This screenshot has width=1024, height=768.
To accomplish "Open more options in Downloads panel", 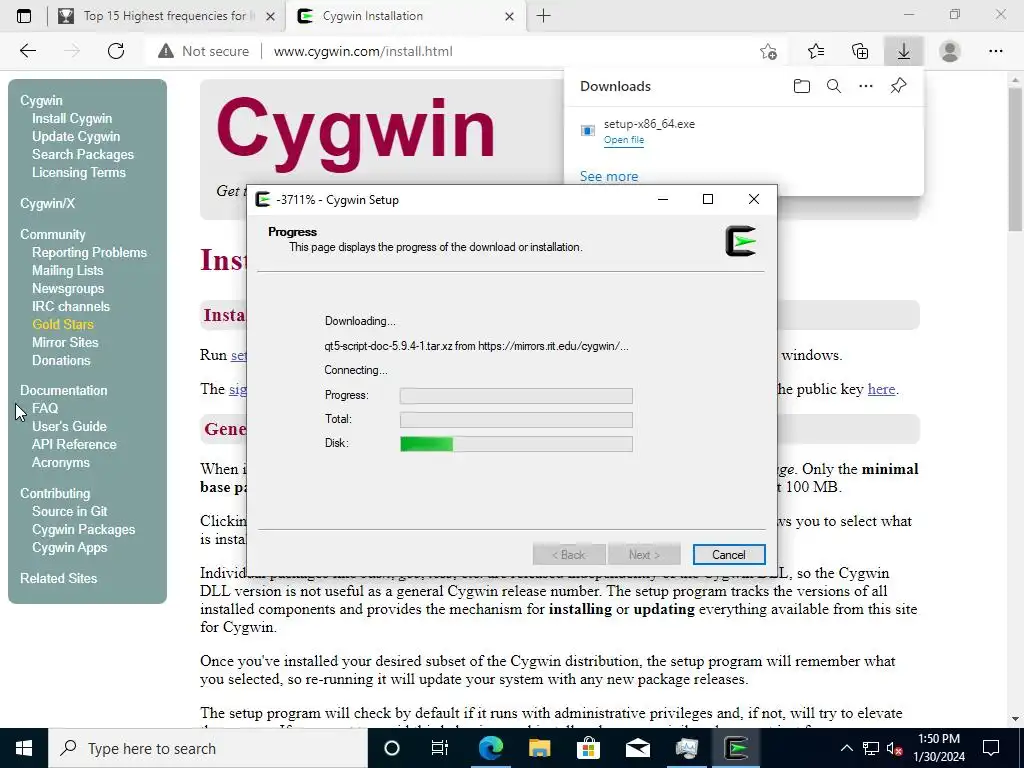I will point(865,86).
